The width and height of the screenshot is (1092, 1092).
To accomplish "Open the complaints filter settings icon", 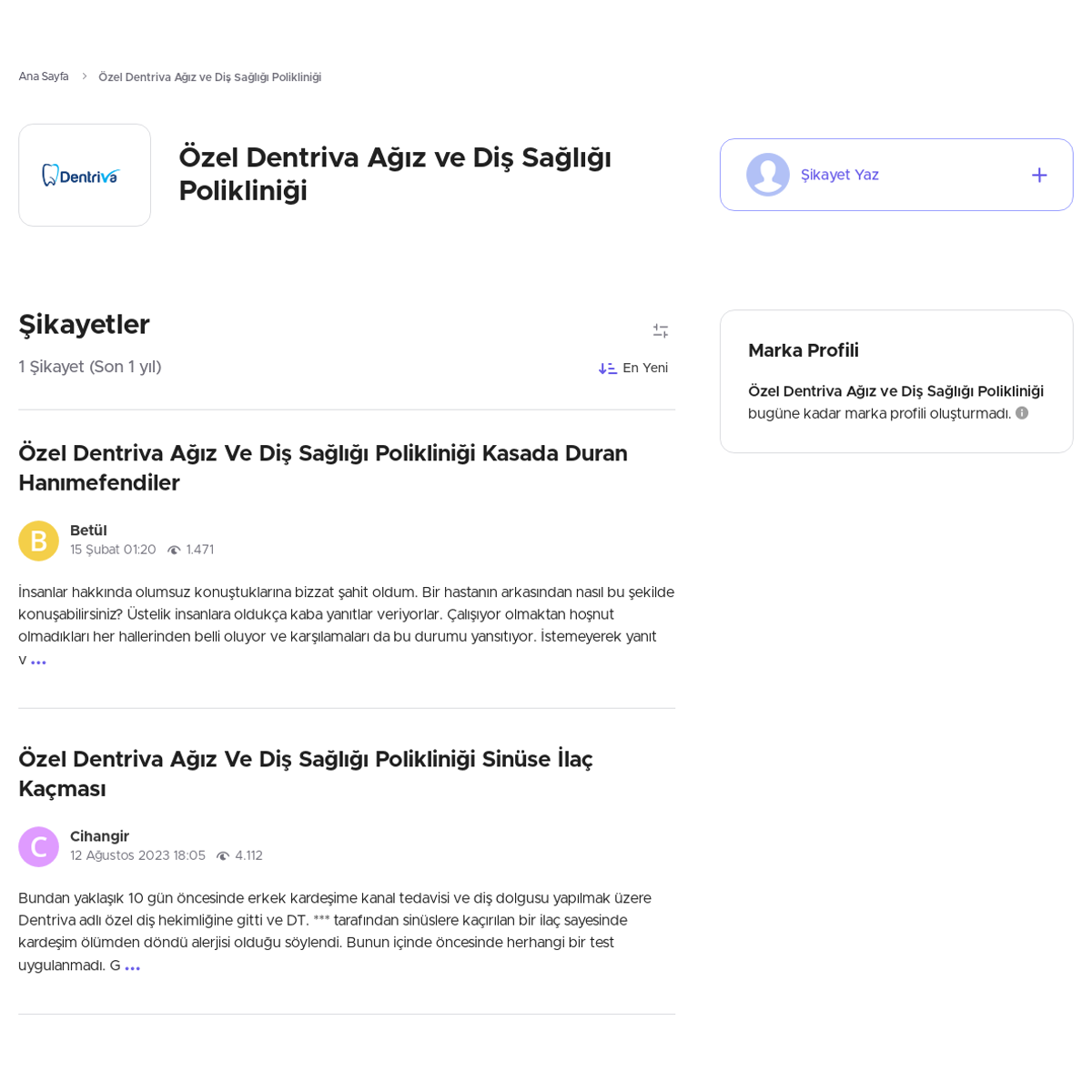I will point(661,331).
